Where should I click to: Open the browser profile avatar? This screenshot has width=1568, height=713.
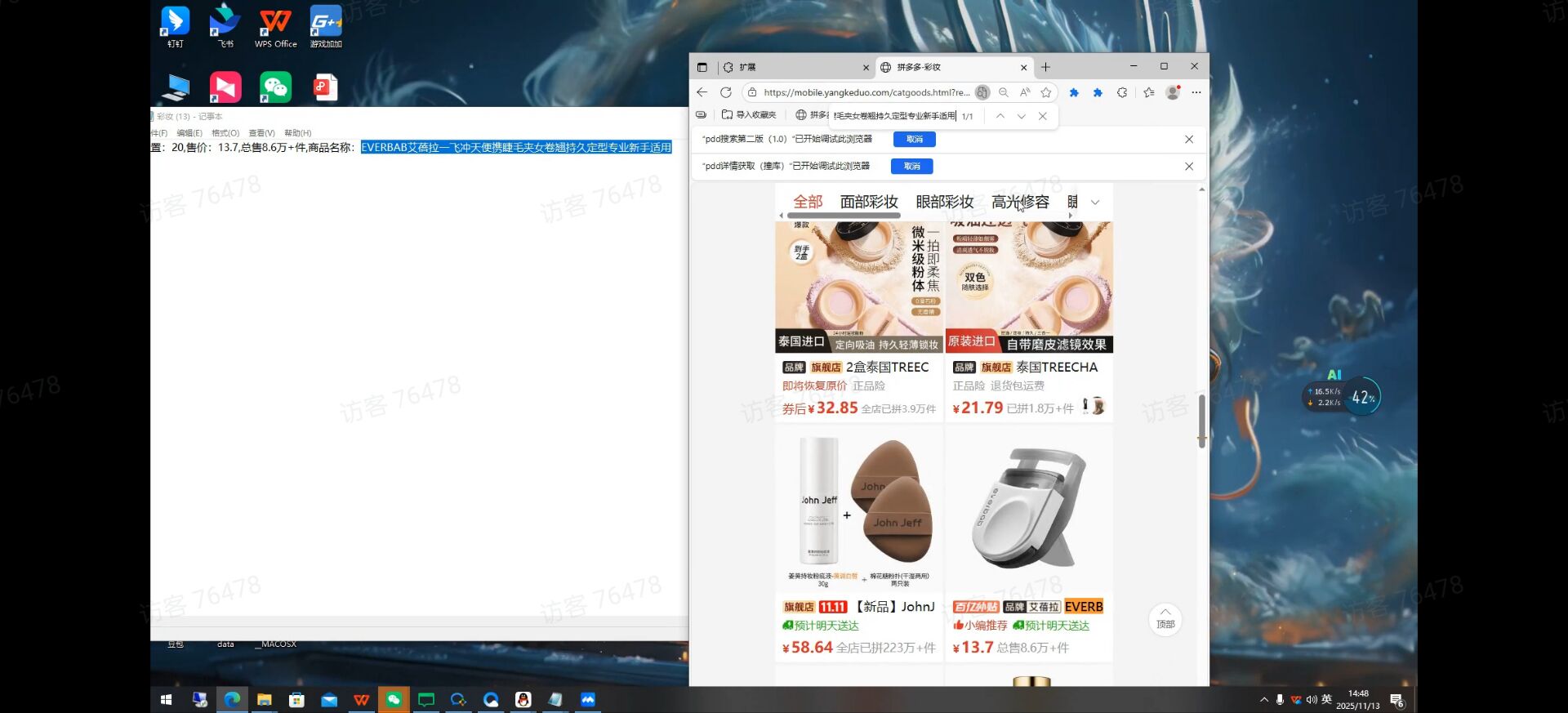pyautogui.click(x=1173, y=92)
